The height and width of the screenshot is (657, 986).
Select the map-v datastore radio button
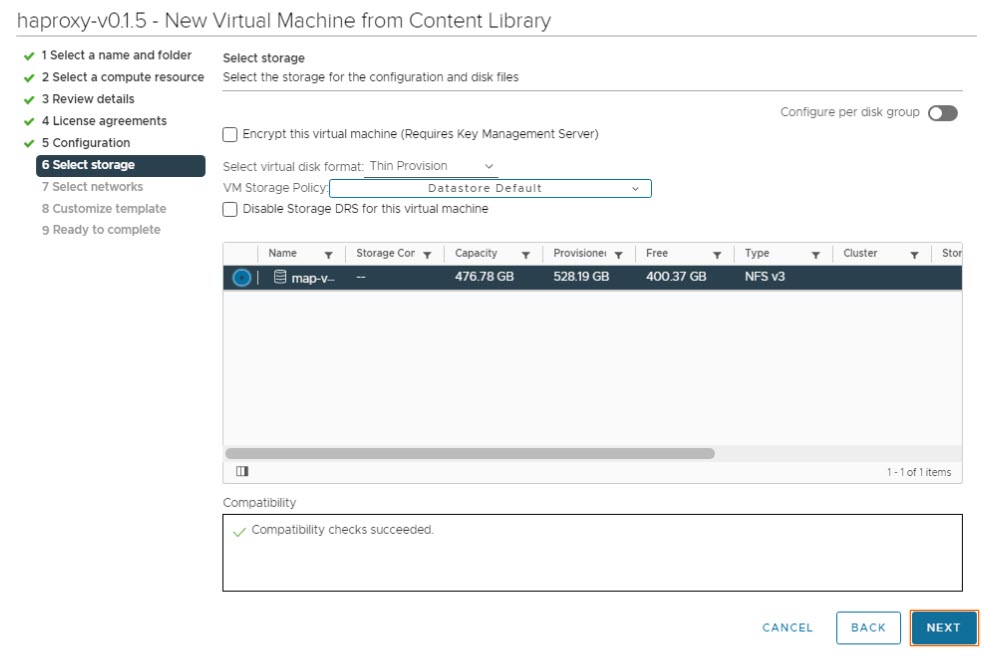(241, 277)
